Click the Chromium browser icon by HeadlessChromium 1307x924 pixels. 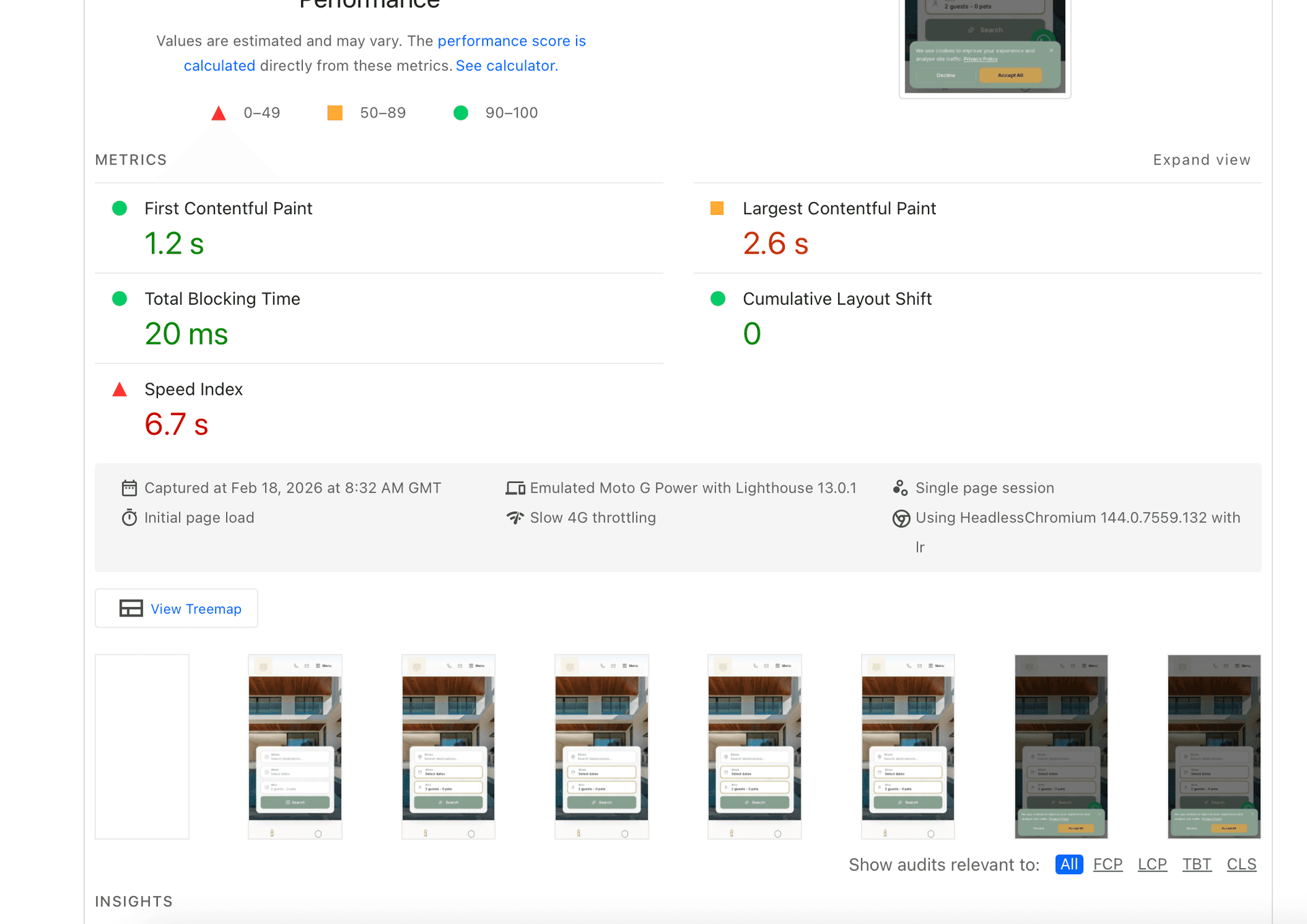901,518
